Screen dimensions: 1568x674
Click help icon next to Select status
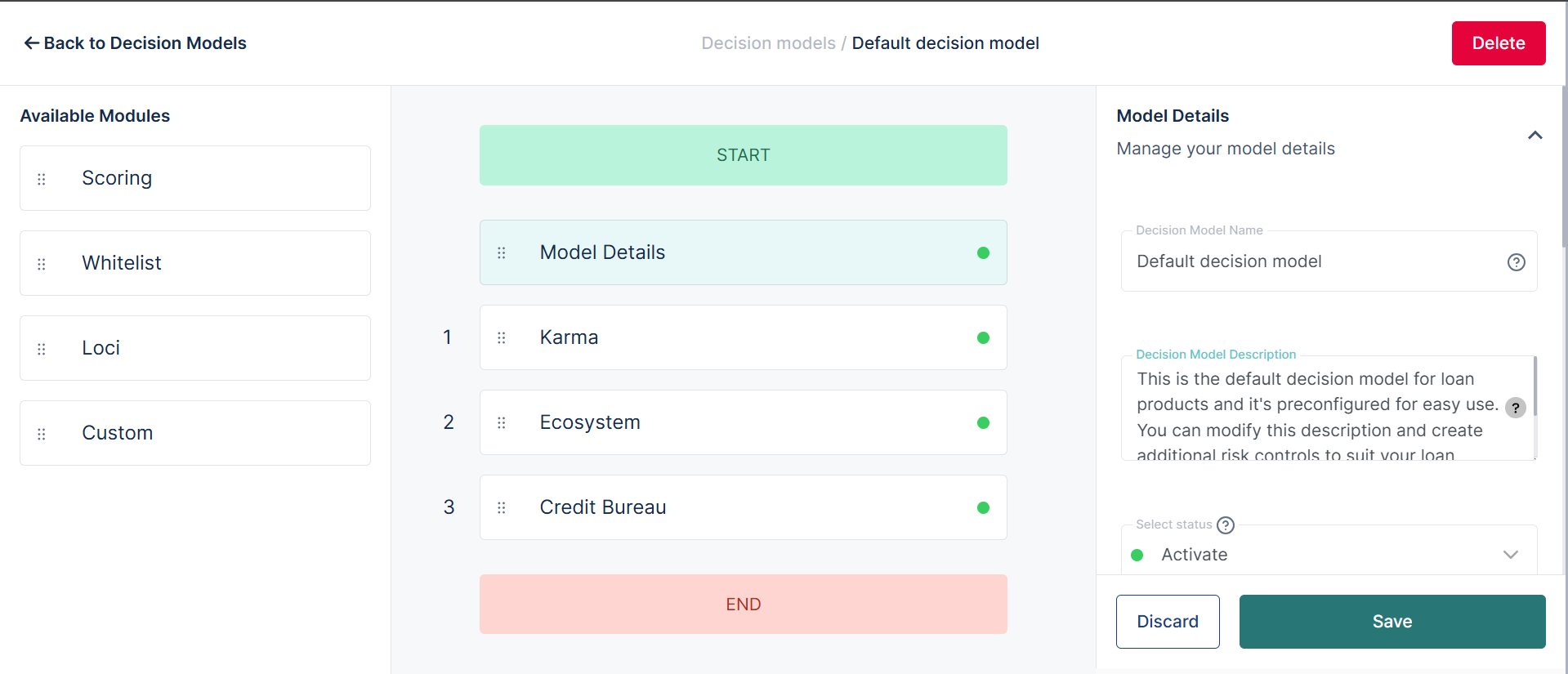(x=1225, y=525)
